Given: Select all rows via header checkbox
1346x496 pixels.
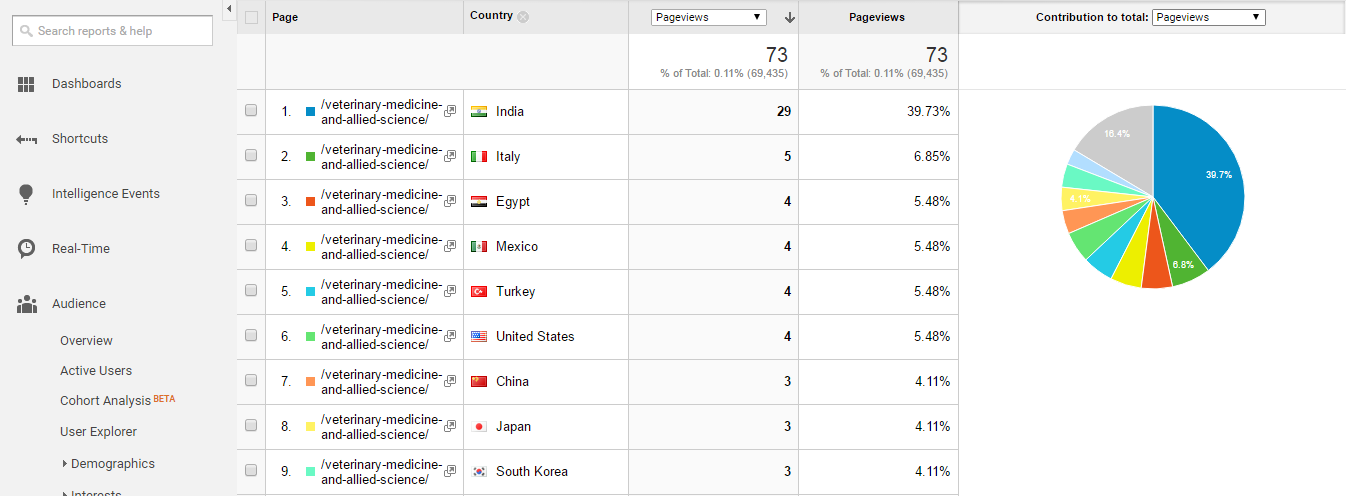Looking at the screenshot, I should [x=251, y=17].
